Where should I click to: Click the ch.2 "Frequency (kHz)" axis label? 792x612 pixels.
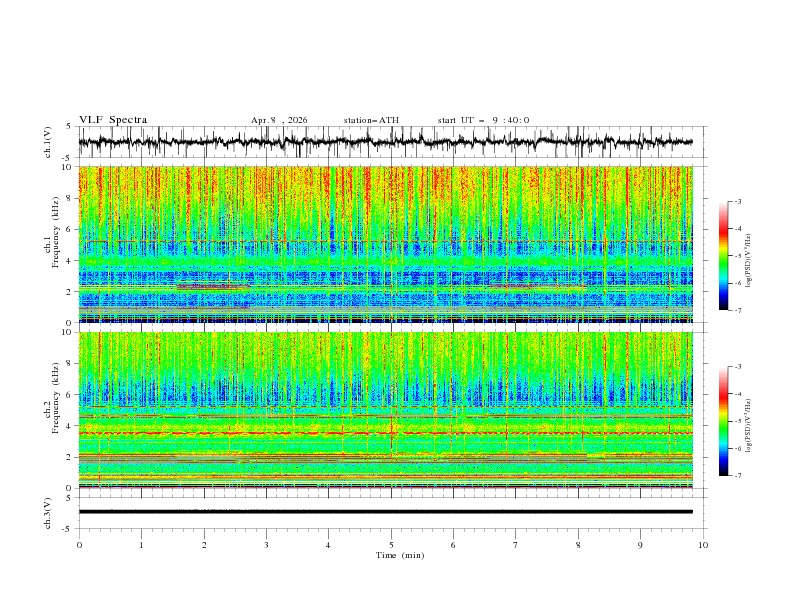click(56, 396)
